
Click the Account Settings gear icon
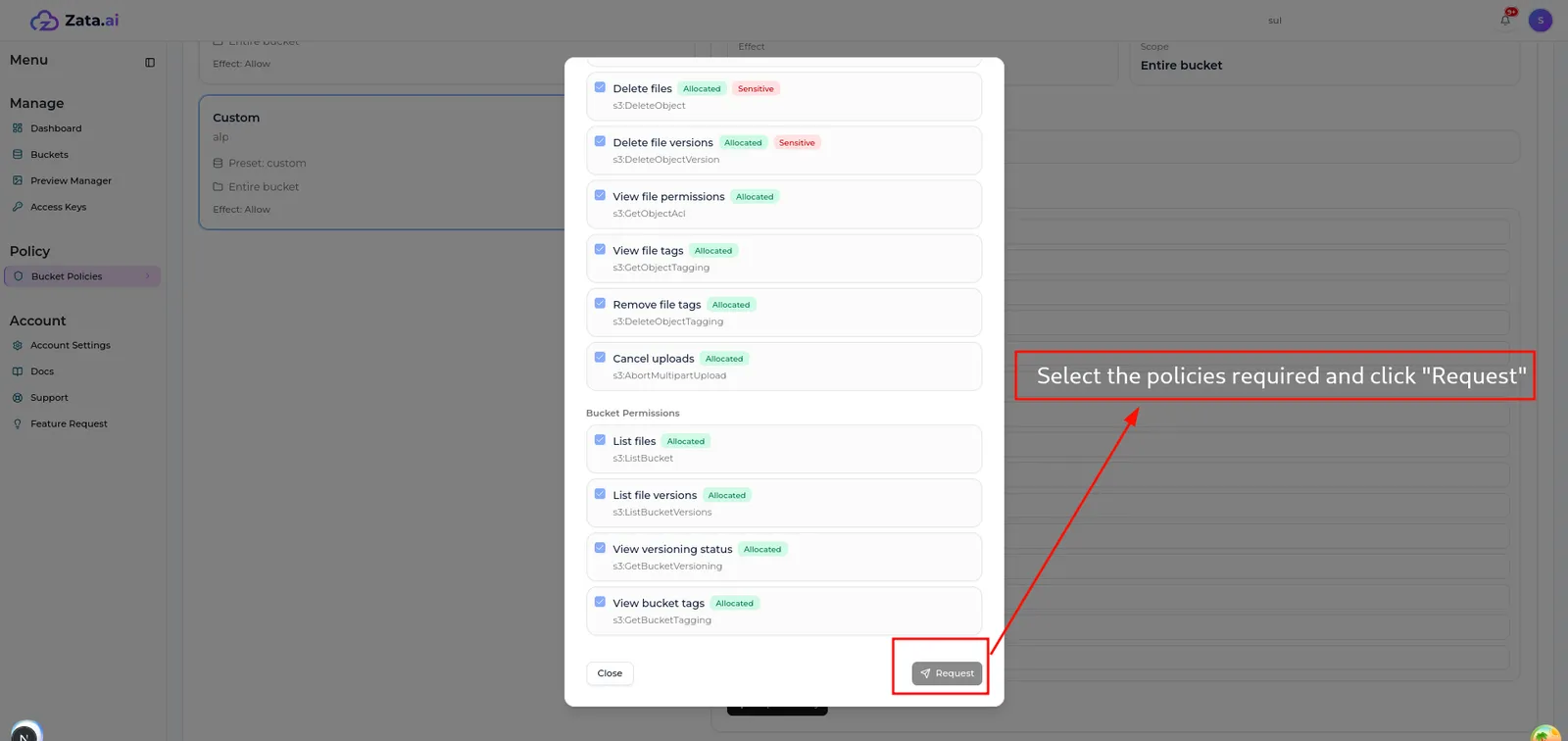click(x=18, y=345)
